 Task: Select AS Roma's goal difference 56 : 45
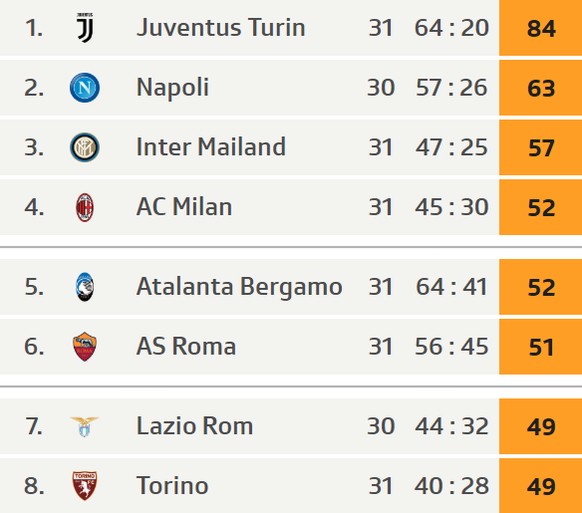click(451, 346)
